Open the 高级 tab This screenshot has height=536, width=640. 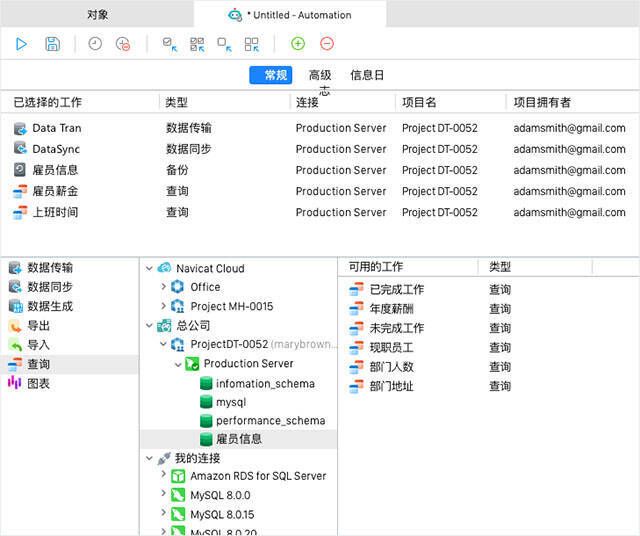pyautogui.click(x=320, y=75)
